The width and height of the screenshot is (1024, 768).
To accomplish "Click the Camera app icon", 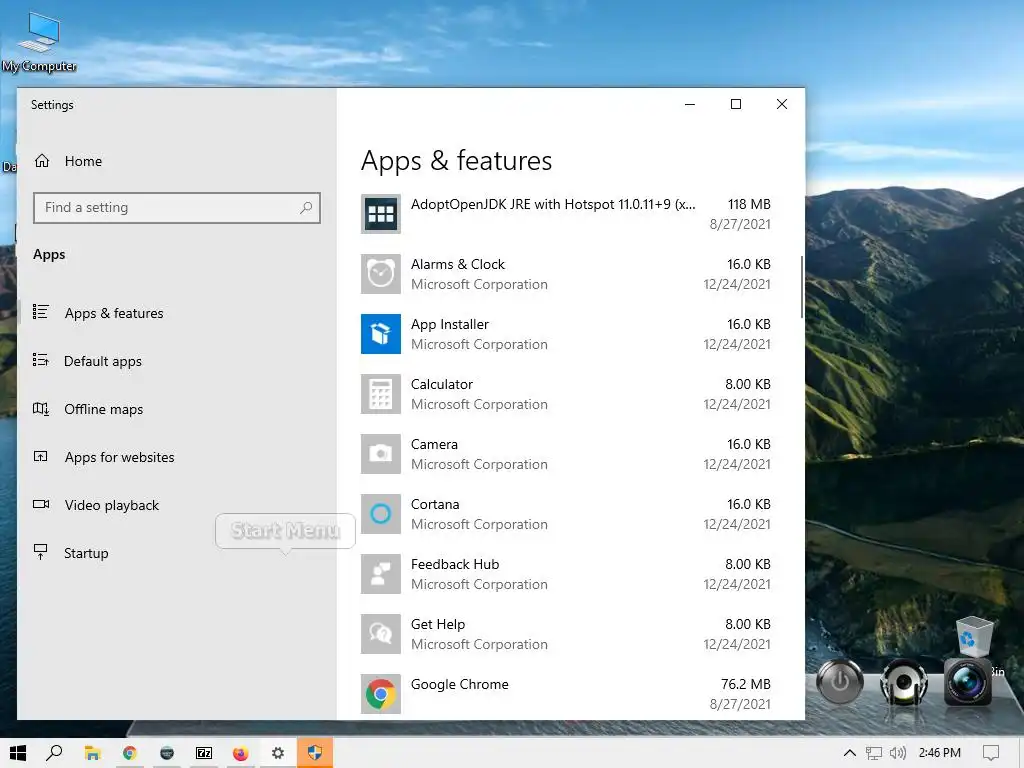I will [x=381, y=454].
